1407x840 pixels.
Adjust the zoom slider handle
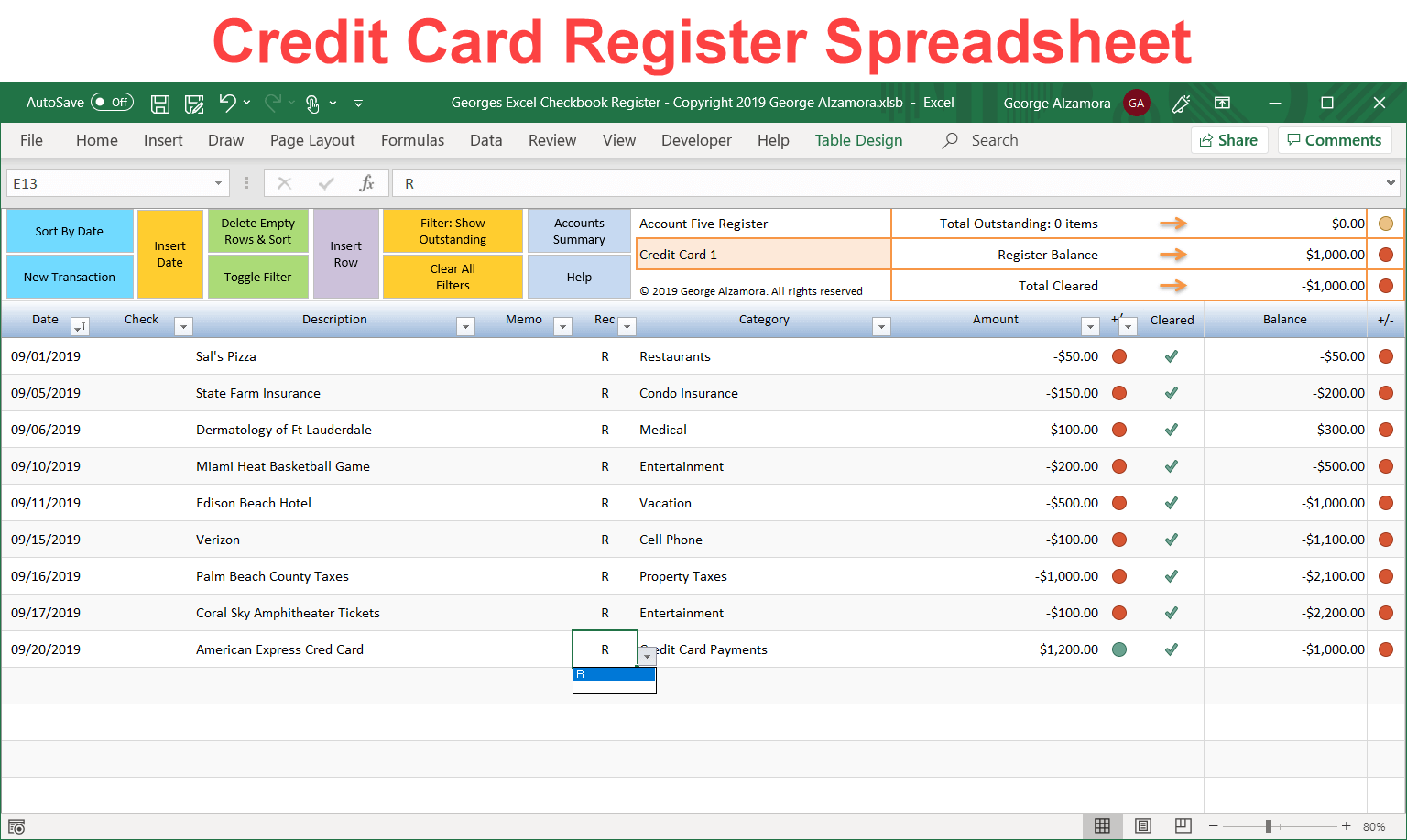pyautogui.click(x=1268, y=826)
